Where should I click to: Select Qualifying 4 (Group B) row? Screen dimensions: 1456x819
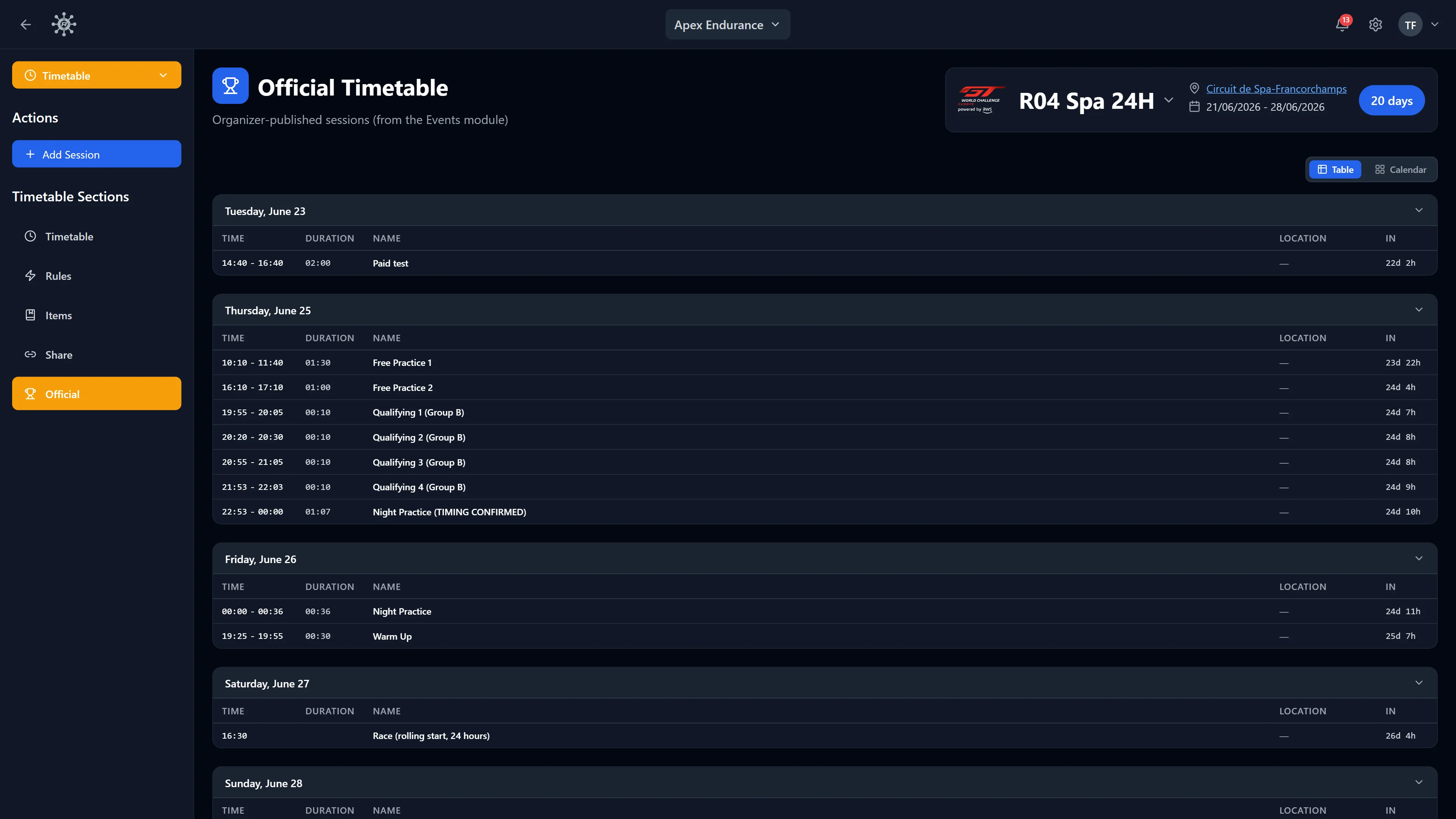pos(825,486)
